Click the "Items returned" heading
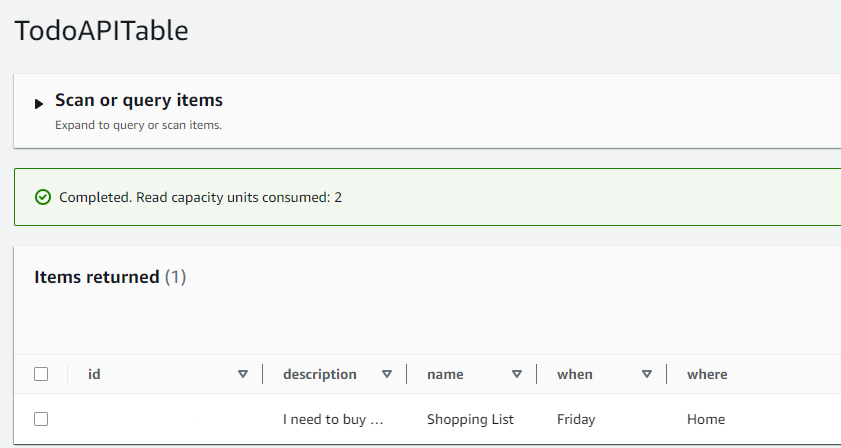Viewport: 841px width, 448px height. tap(97, 277)
